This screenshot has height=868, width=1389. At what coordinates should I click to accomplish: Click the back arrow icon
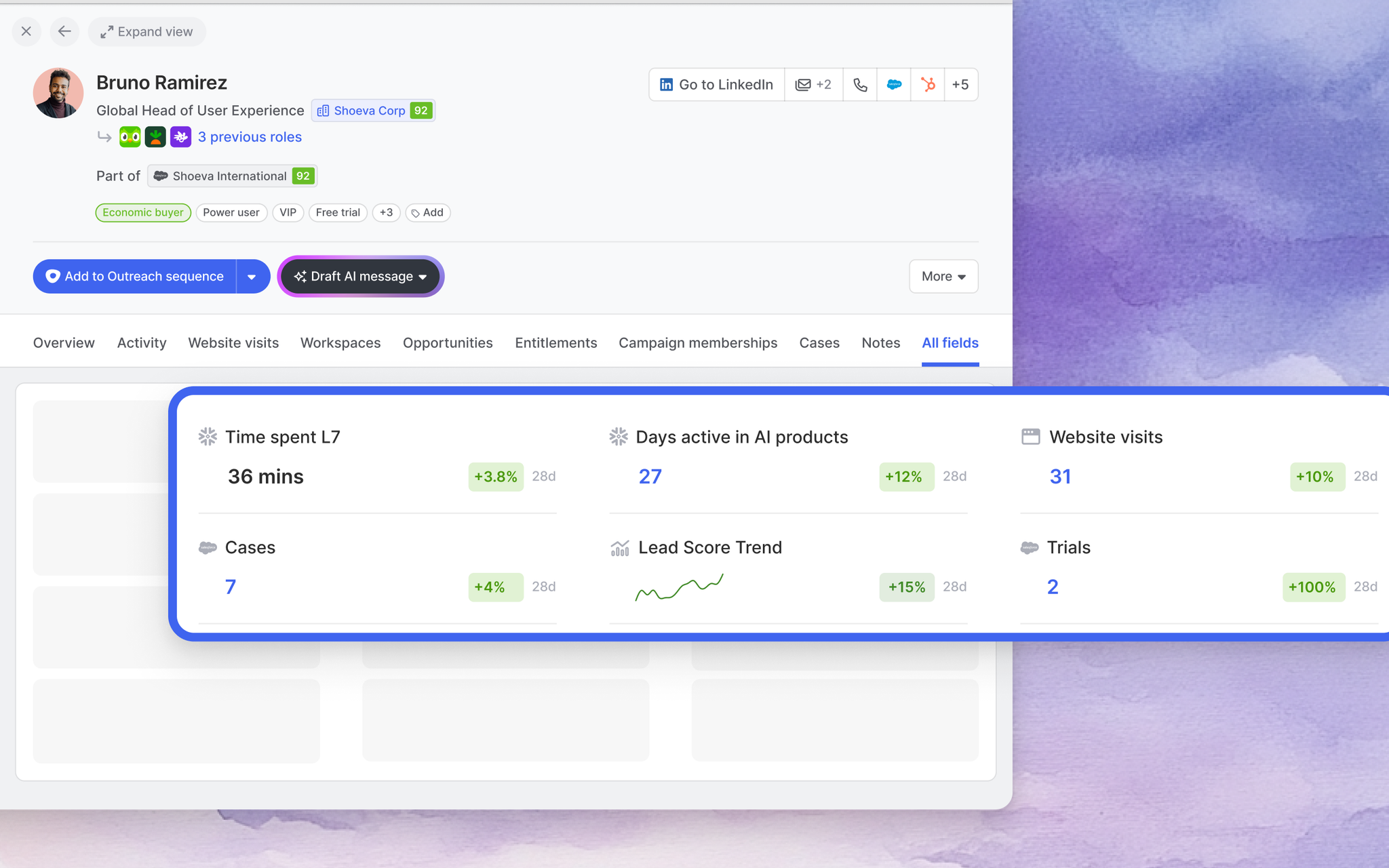point(64,31)
